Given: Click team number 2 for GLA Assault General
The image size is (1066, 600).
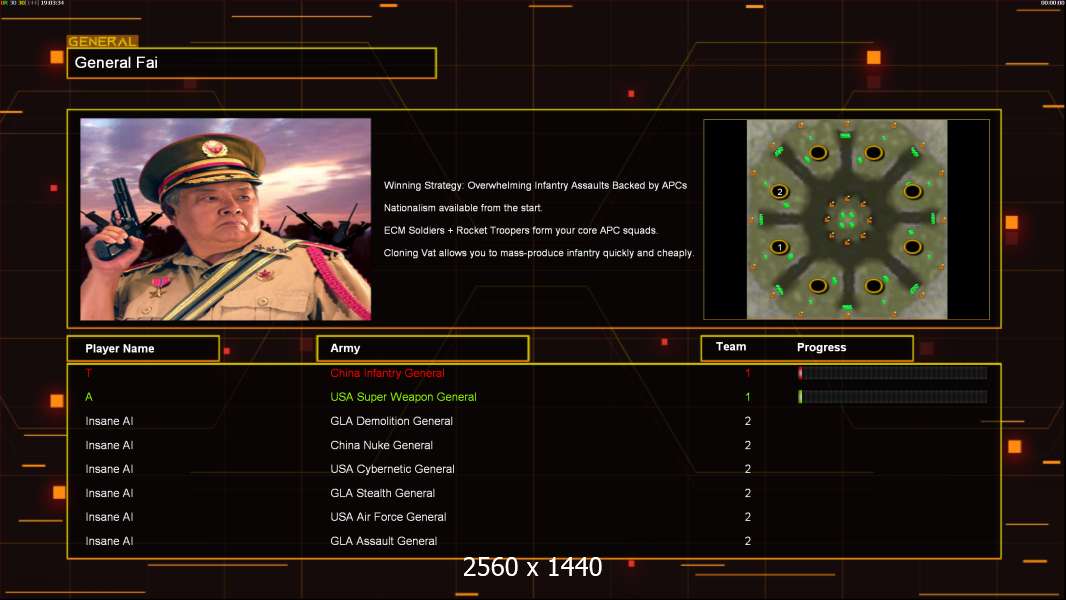Looking at the screenshot, I should pos(748,541).
